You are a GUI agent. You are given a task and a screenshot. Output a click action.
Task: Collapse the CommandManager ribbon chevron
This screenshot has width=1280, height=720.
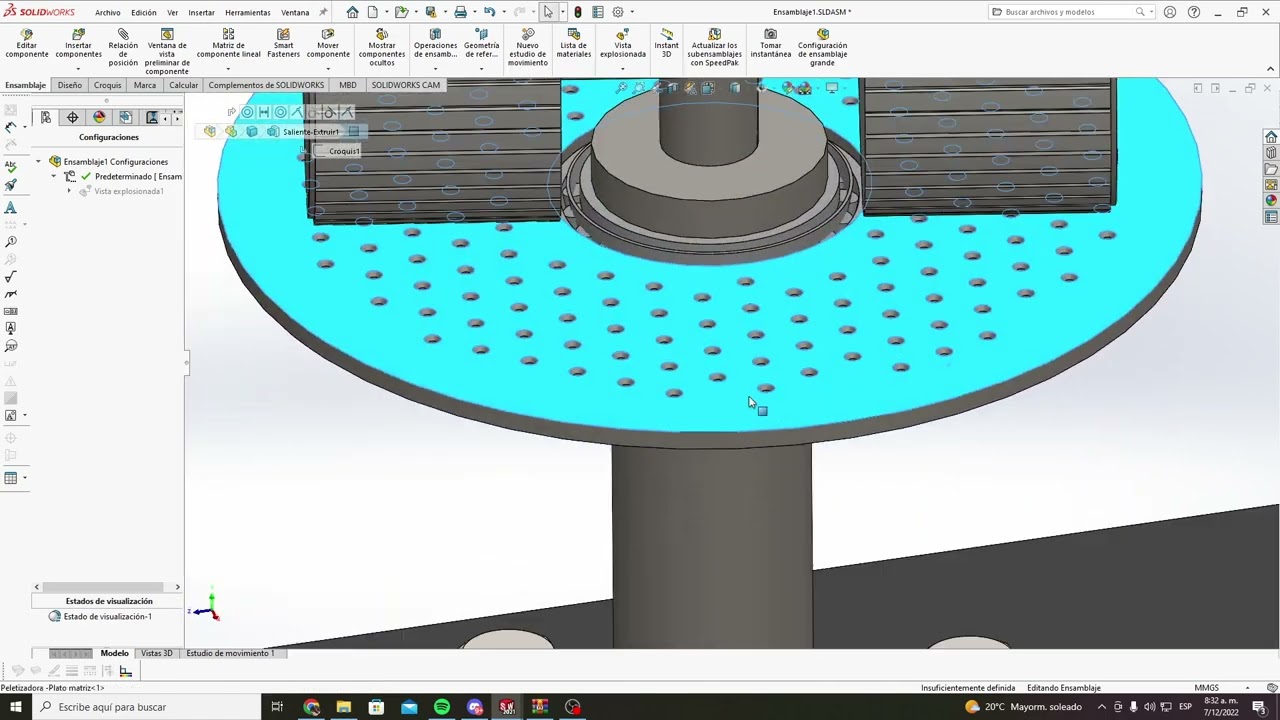pyautogui.click(x=1271, y=68)
